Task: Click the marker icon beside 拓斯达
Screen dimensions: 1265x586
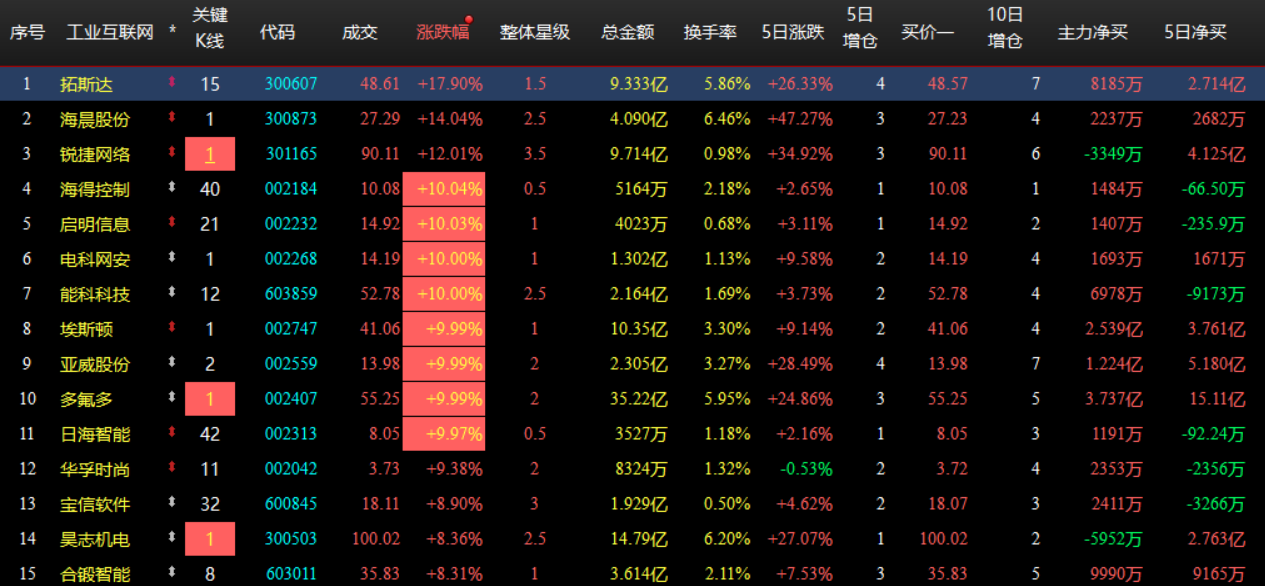Action: (172, 84)
